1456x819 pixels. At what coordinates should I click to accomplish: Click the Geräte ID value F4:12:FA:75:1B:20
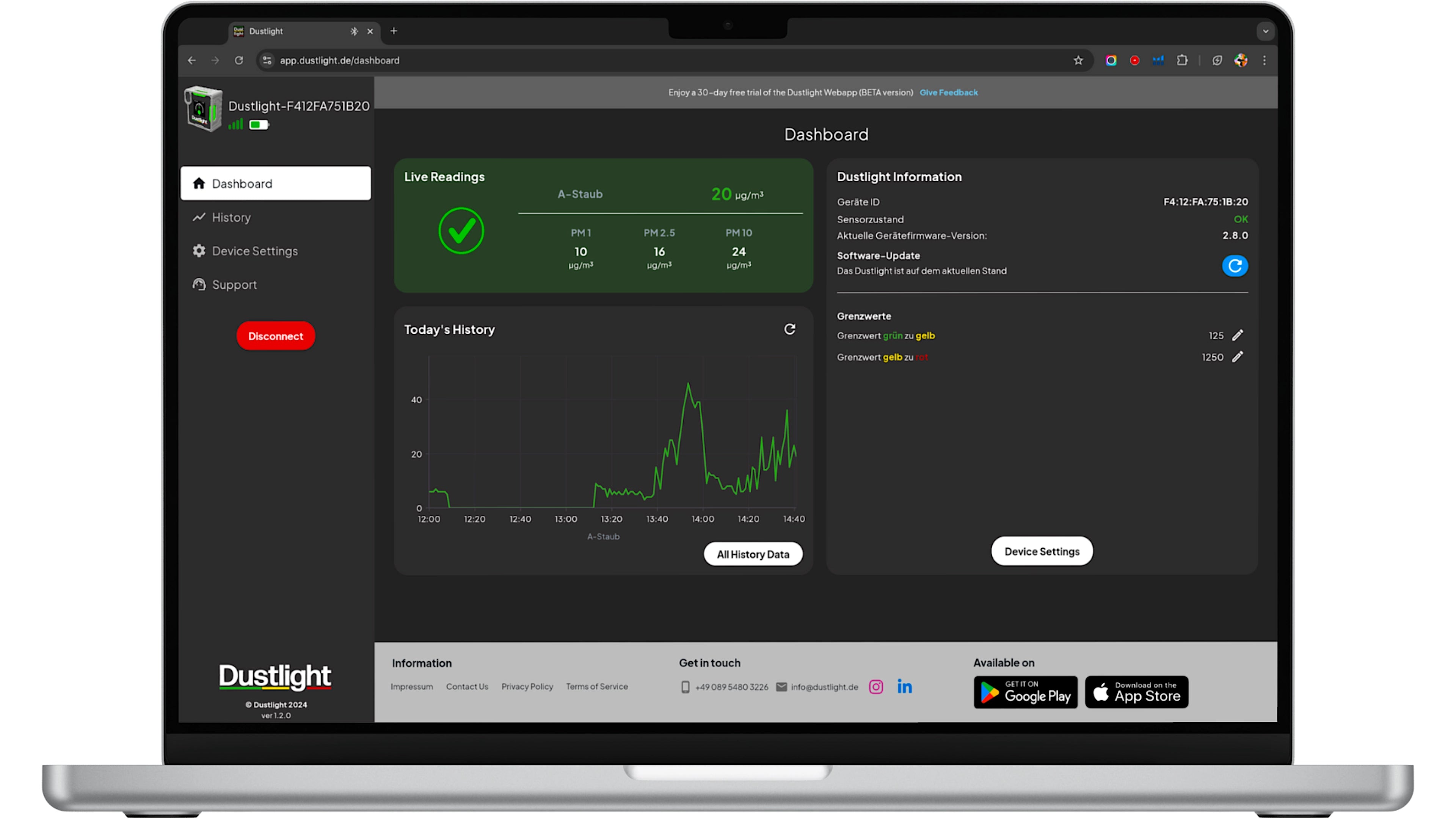click(1206, 202)
